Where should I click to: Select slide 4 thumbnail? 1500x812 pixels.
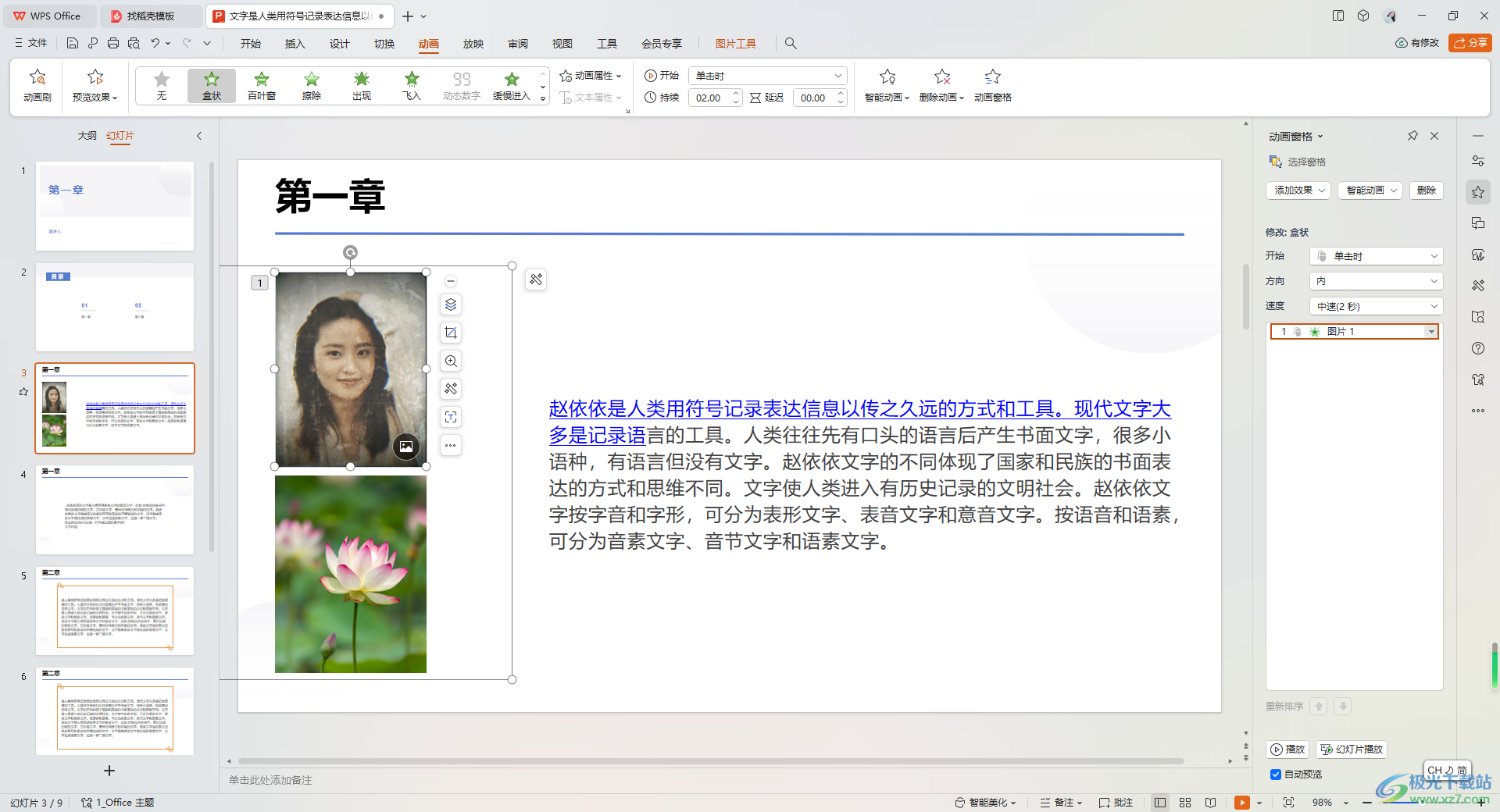(x=115, y=509)
